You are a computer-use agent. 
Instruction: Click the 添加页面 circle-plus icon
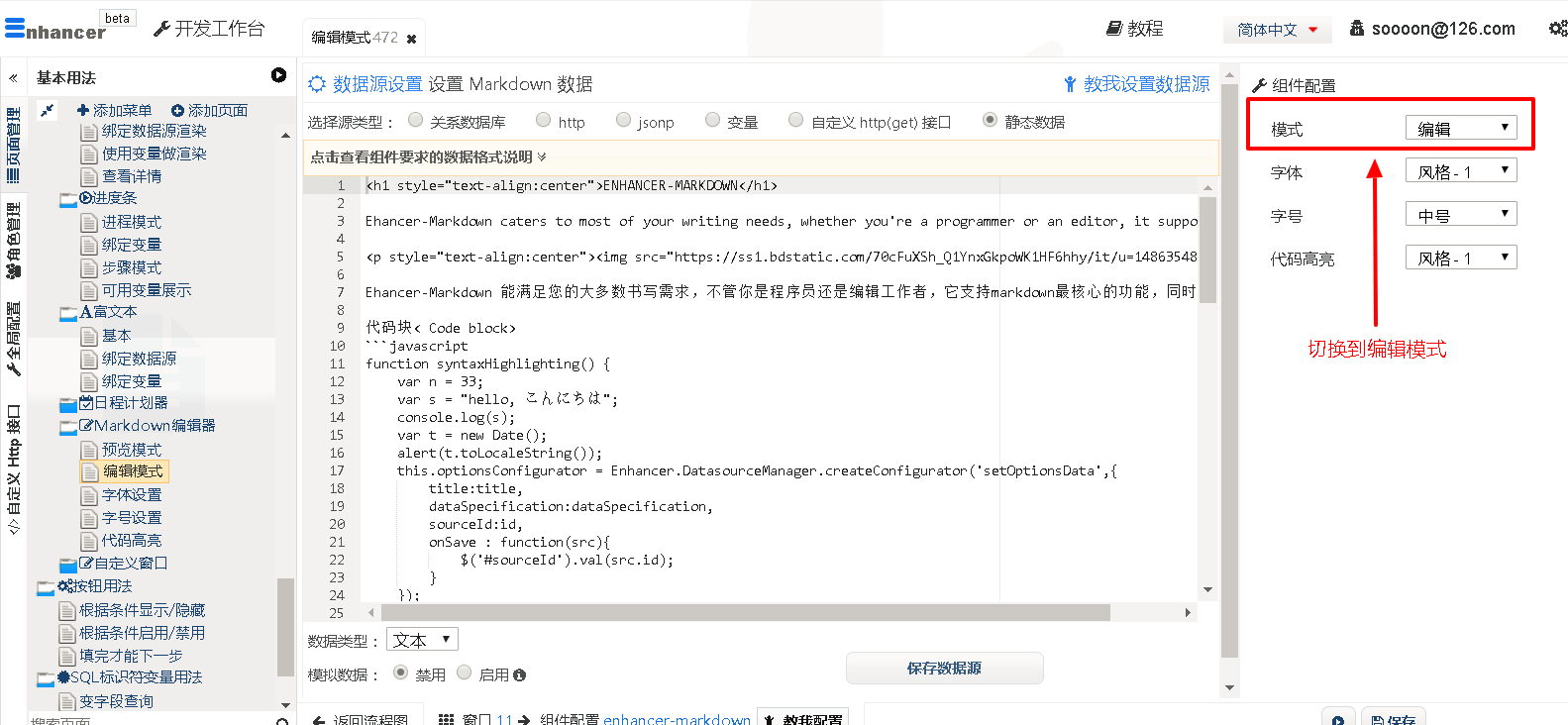tap(177, 110)
